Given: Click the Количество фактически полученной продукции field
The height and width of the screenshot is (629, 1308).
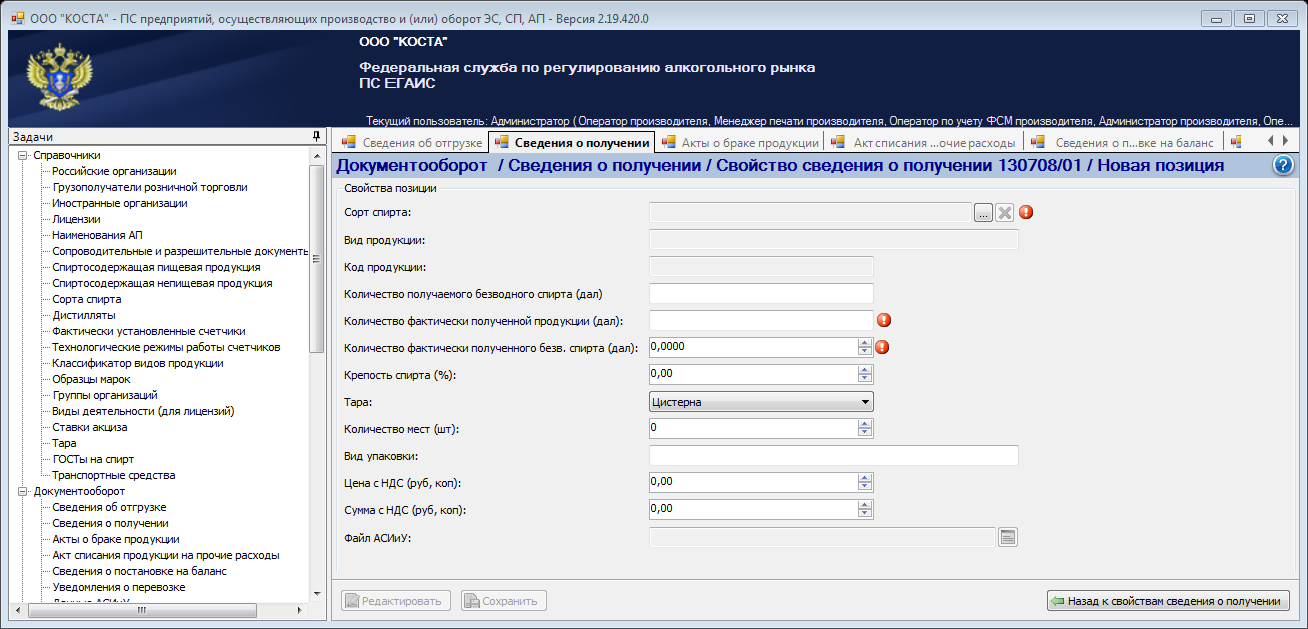Looking at the screenshot, I should [761, 320].
